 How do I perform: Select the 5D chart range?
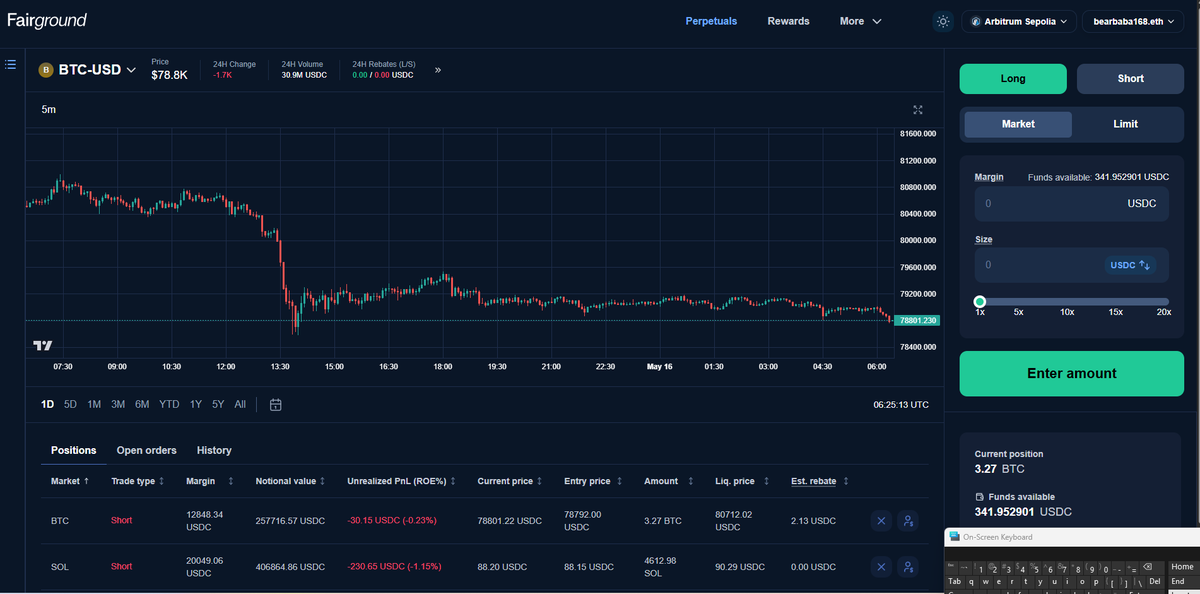[x=70, y=404]
